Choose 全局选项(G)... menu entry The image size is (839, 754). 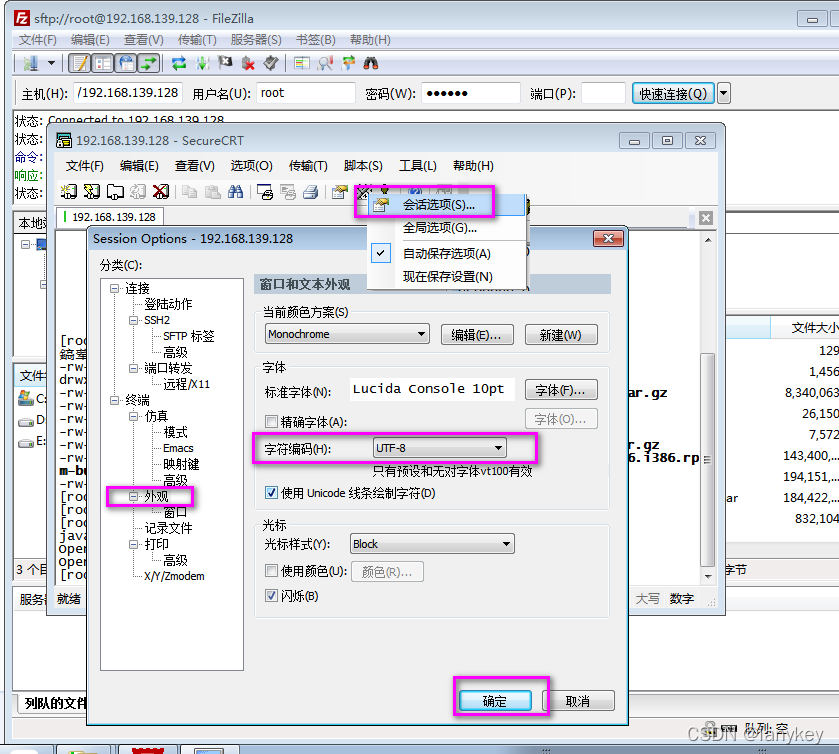coord(447,228)
